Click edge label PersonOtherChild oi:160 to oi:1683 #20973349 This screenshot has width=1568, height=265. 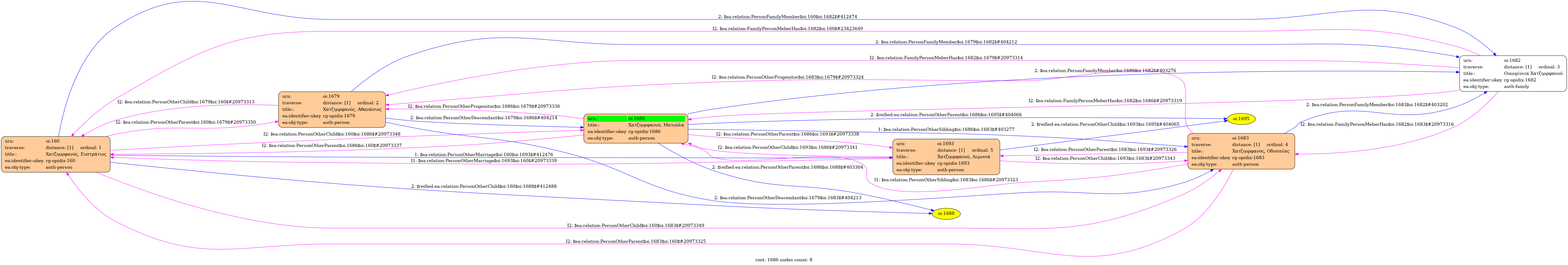pyautogui.click(x=635, y=226)
